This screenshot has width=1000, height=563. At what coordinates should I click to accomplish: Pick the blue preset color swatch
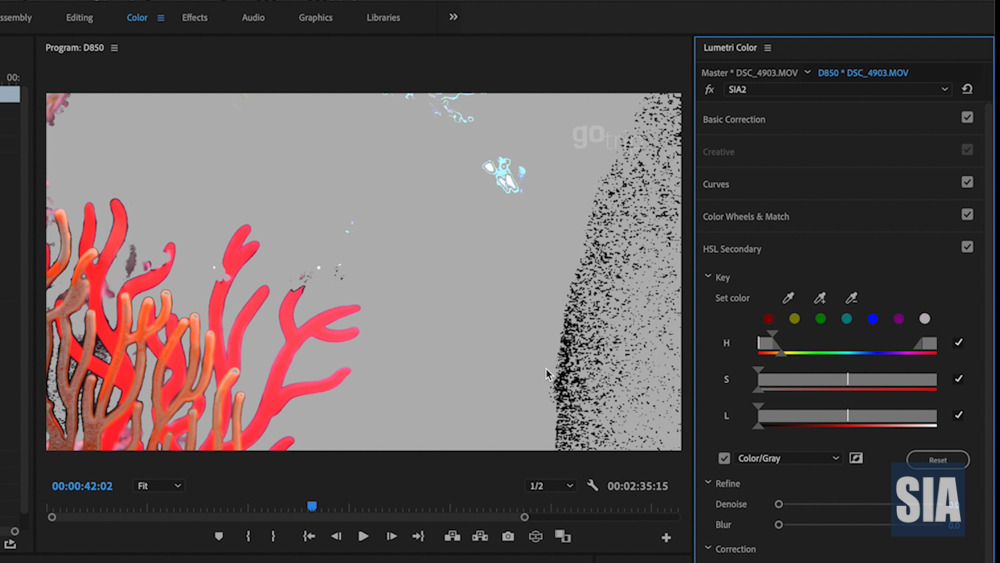[x=872, y=318]
